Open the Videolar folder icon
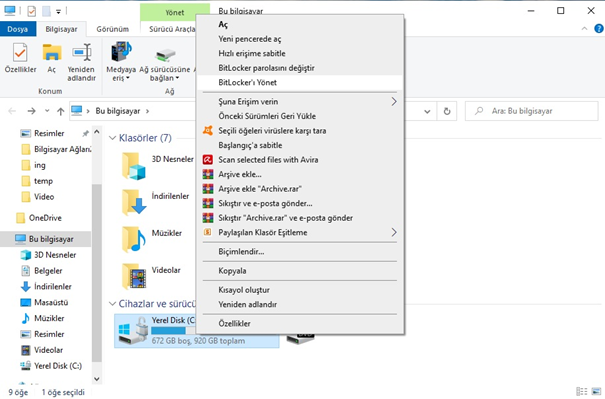The height and width of the screenshot is (399, 605). point(134,276)
